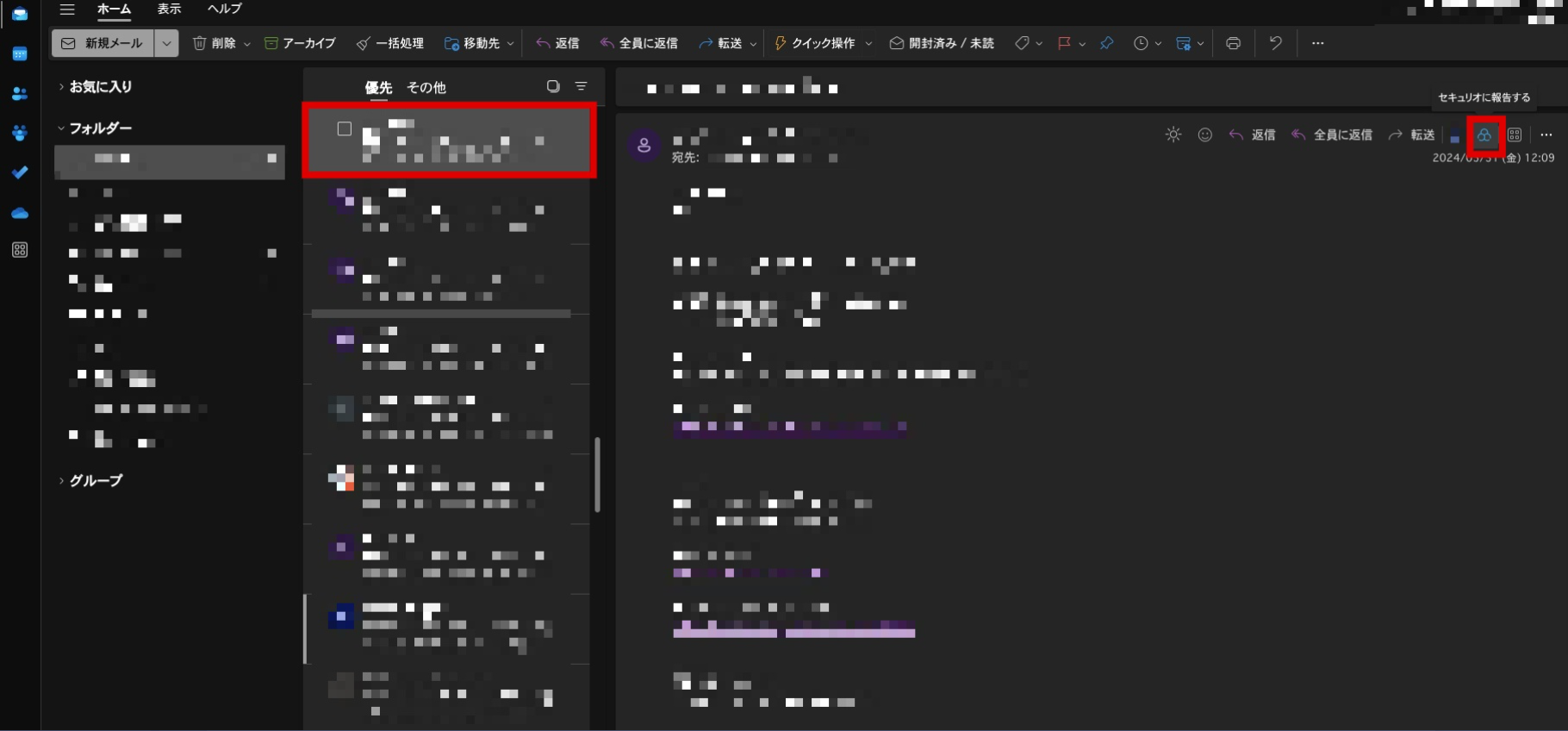Open the More apps grid in left rail
The height and width of the screenshot is (731, 1568).
point(20,250)
